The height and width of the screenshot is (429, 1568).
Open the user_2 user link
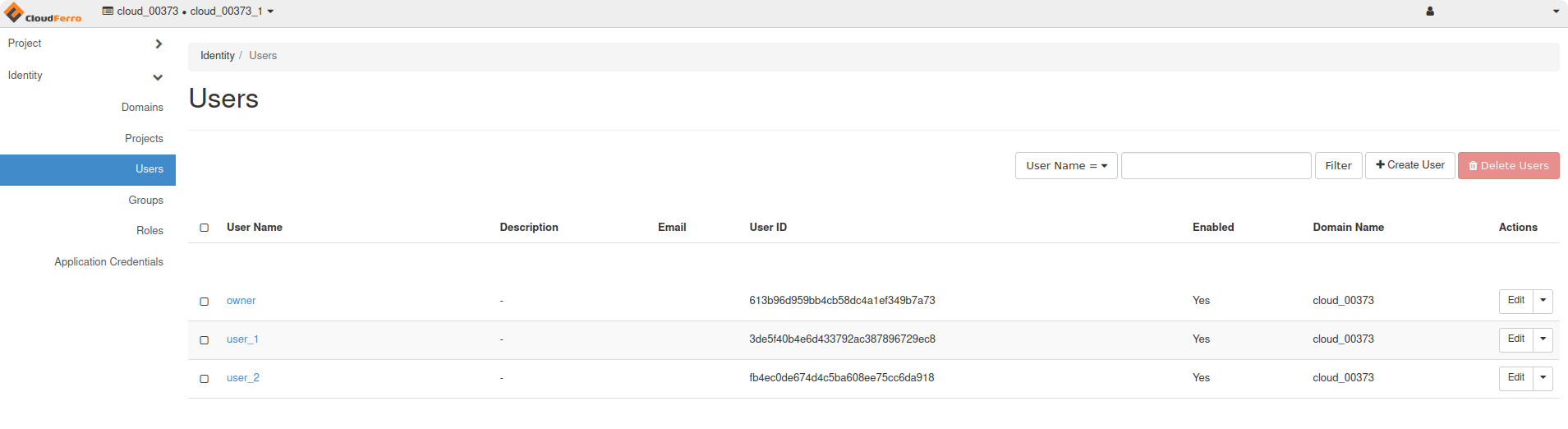pyautogui.click(x=243, y=378)
